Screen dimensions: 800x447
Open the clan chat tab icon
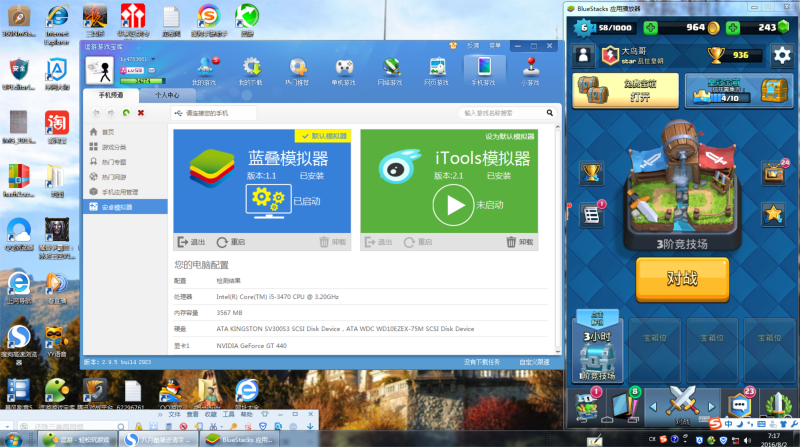click(740, 407)
